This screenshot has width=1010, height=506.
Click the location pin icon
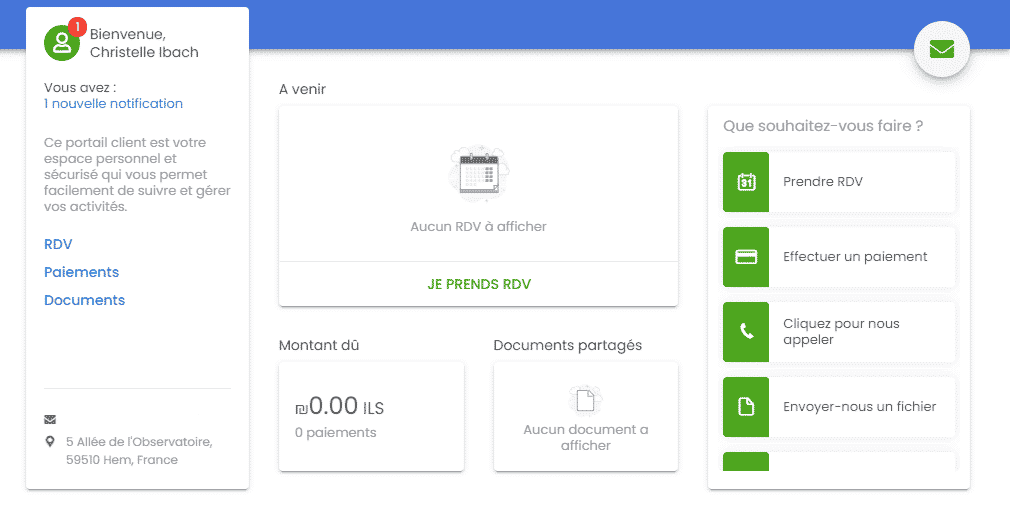click(50, 442)
